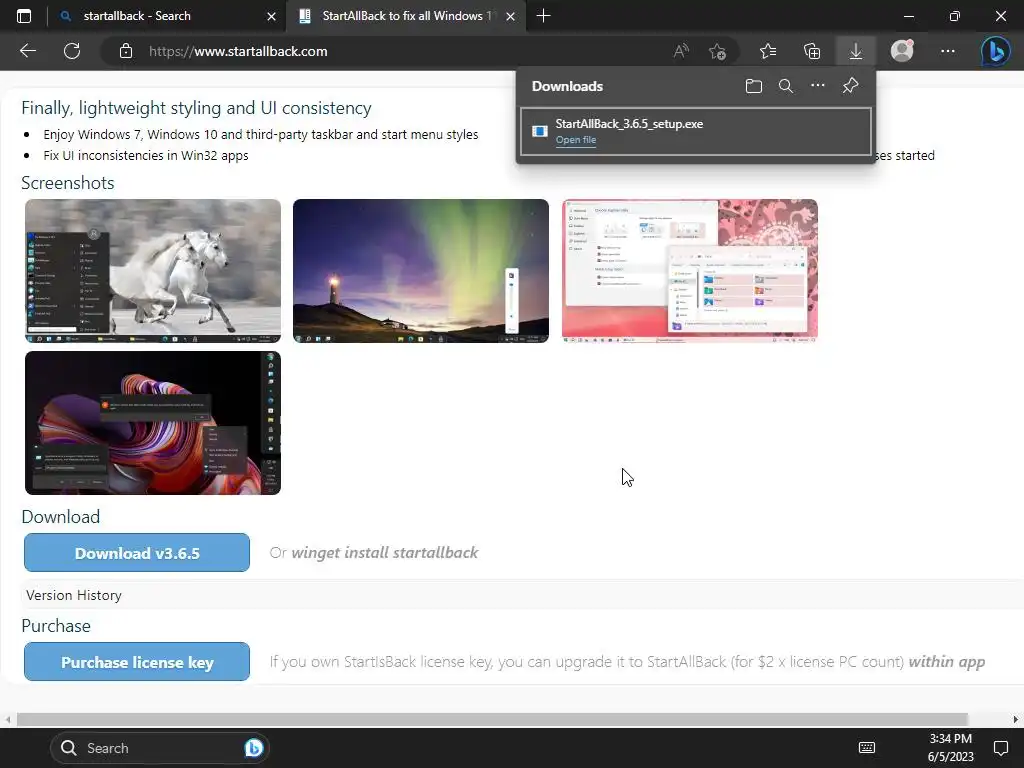Open the aurora lighthouse screenshot thumbnail
The height and width of the screenshot is (768, 1024).
421,271
